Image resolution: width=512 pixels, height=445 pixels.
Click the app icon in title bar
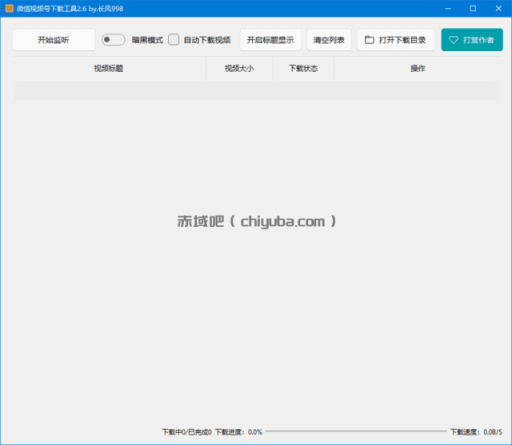[9, 8]
